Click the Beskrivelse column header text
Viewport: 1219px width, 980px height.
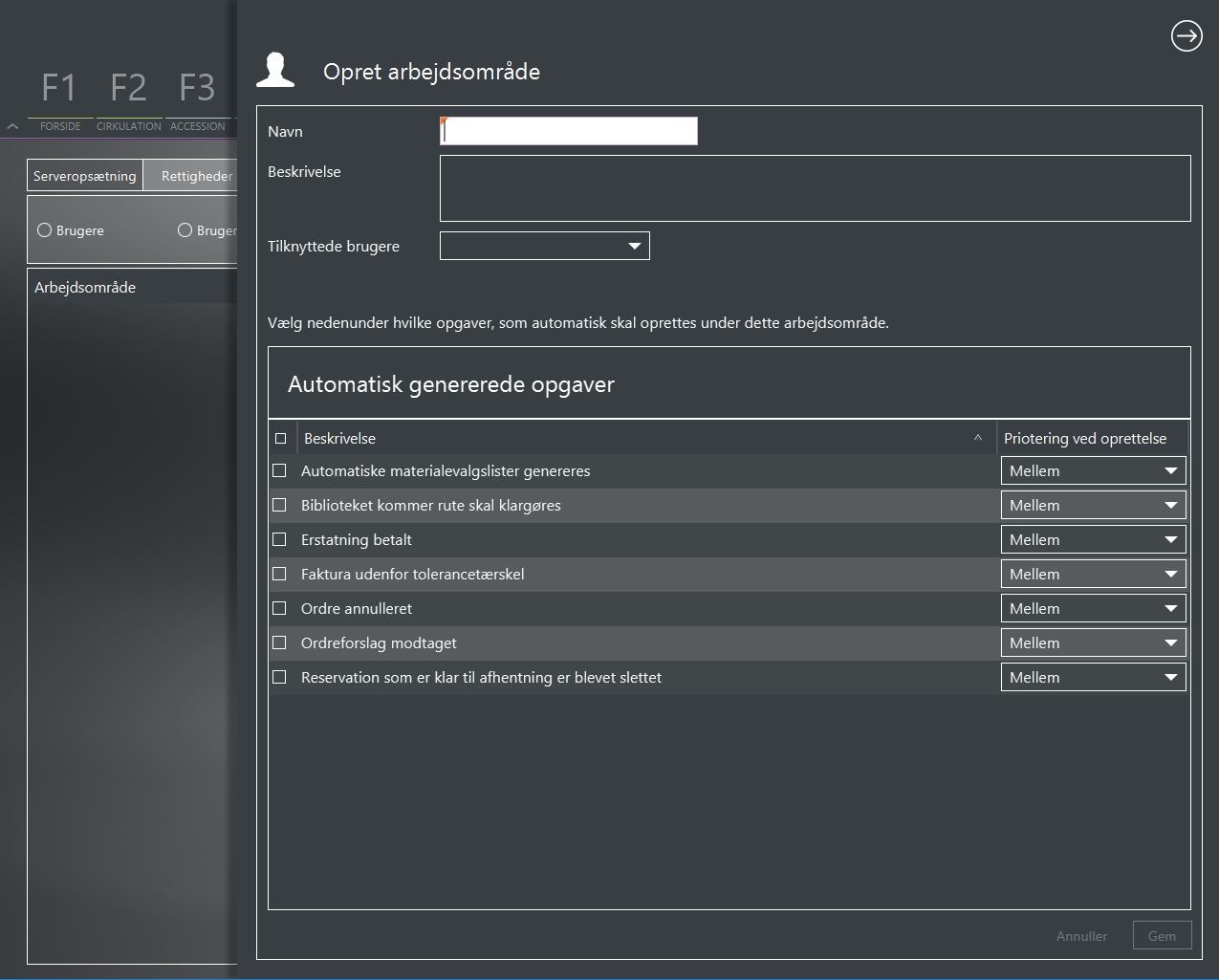coord(339,438)
